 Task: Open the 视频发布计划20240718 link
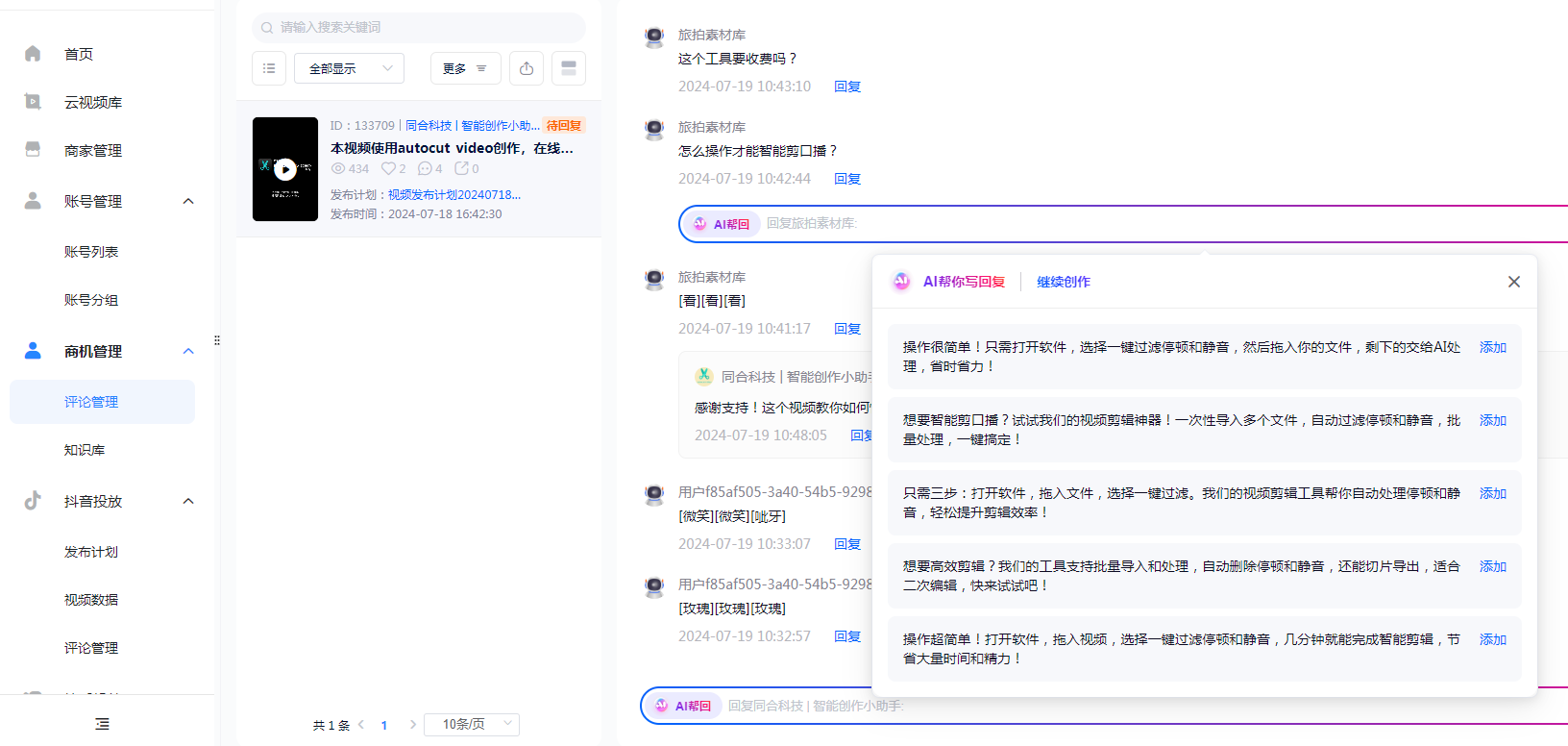(454, 194)
